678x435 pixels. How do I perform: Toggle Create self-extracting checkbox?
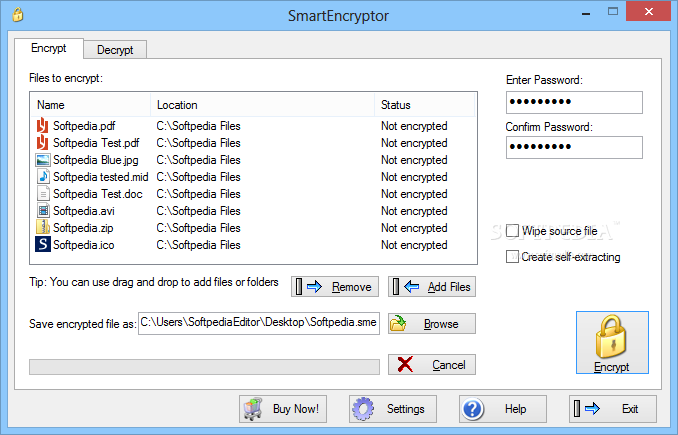click(512, 256)
